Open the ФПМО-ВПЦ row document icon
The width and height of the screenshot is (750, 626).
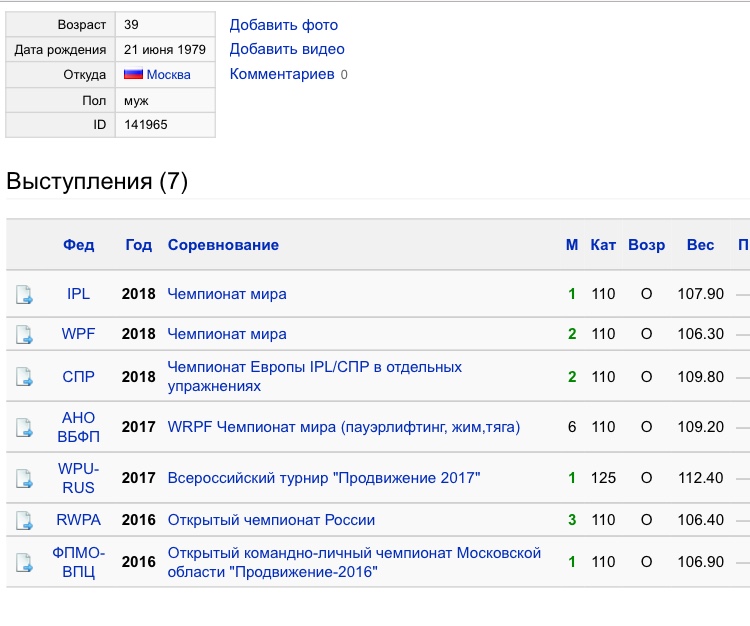24,563
